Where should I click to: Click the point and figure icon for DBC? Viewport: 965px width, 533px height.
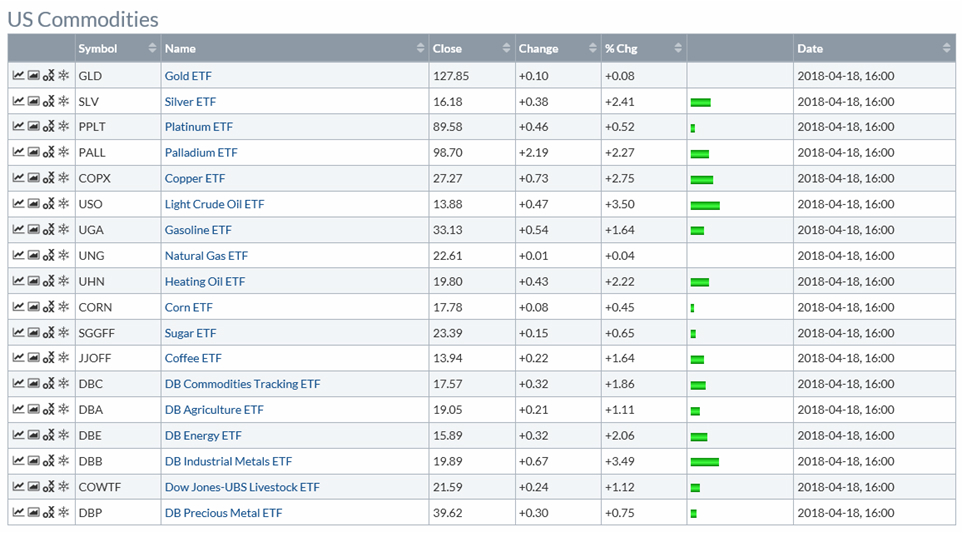pyautogui.click(x=48, y=385)
